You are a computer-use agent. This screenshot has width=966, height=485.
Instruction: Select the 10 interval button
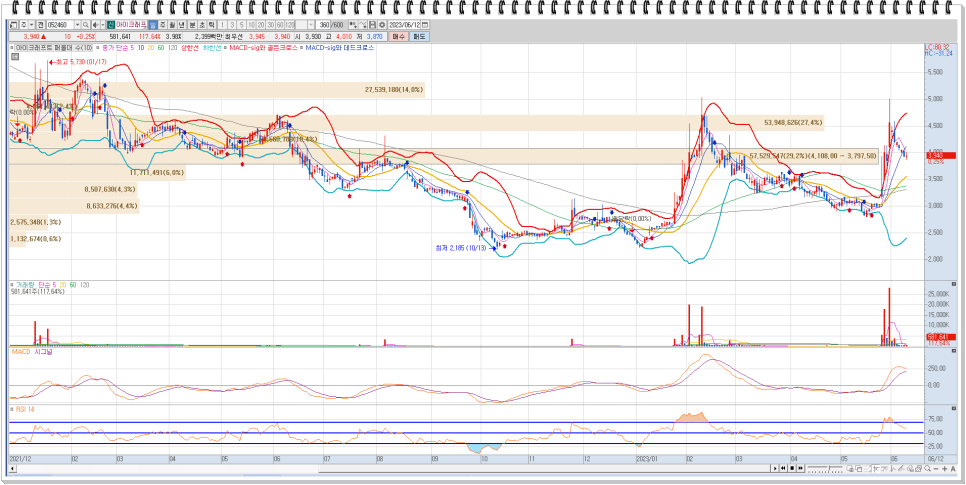point(251,25)
